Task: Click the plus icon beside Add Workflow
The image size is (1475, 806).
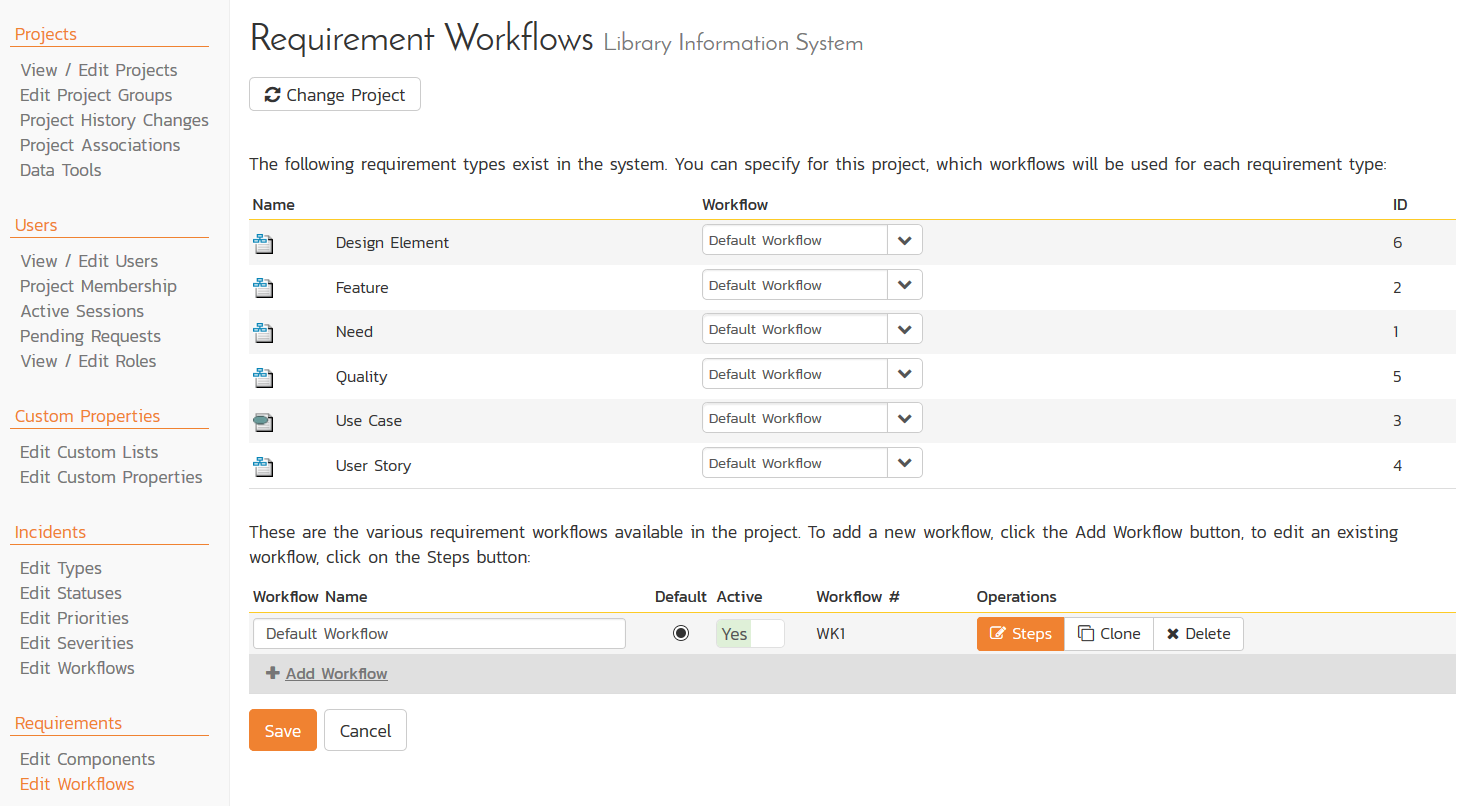Action: [x=272, y=674]
